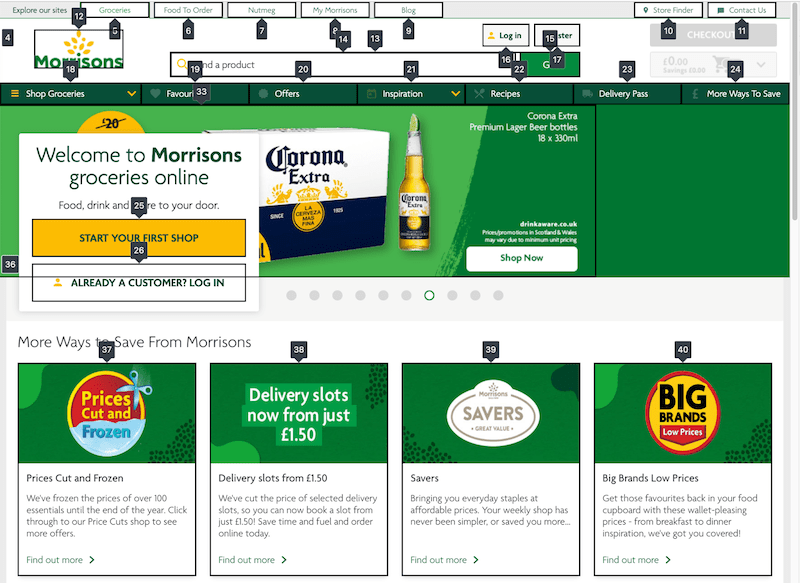
Task: Select the active seventh carousel dot
Action: point(429,295)
